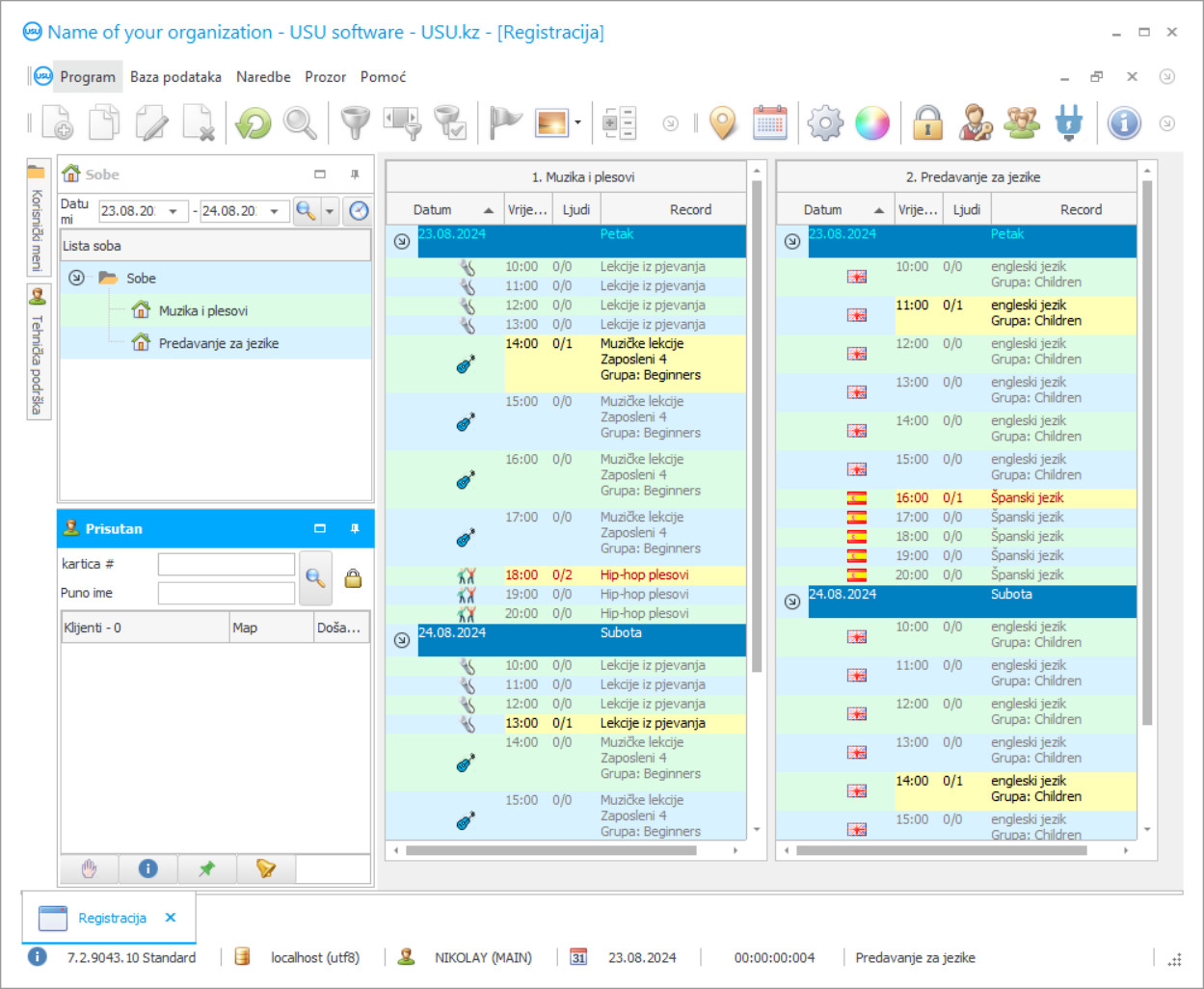Open the start date dropdown 23.08
Viewport: 1204px width, 989px height.
click(173, 211)
